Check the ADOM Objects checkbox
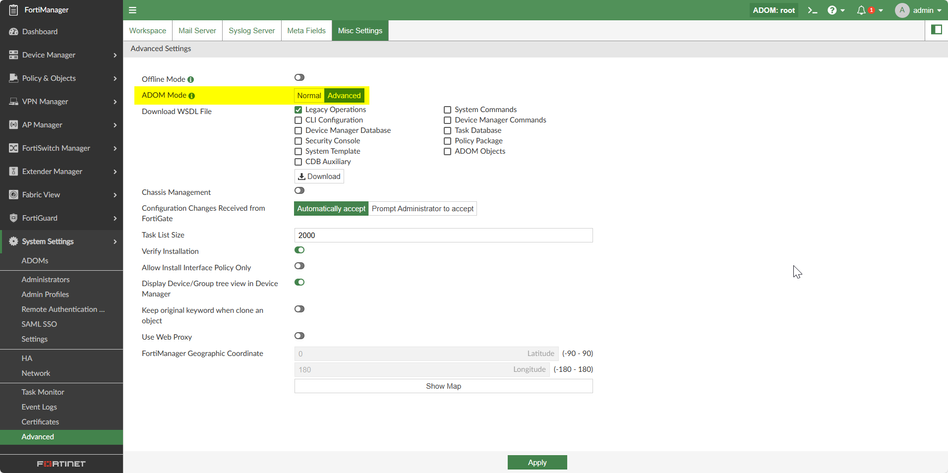This screenshot has width=948, height=473. tap(447, 151)
